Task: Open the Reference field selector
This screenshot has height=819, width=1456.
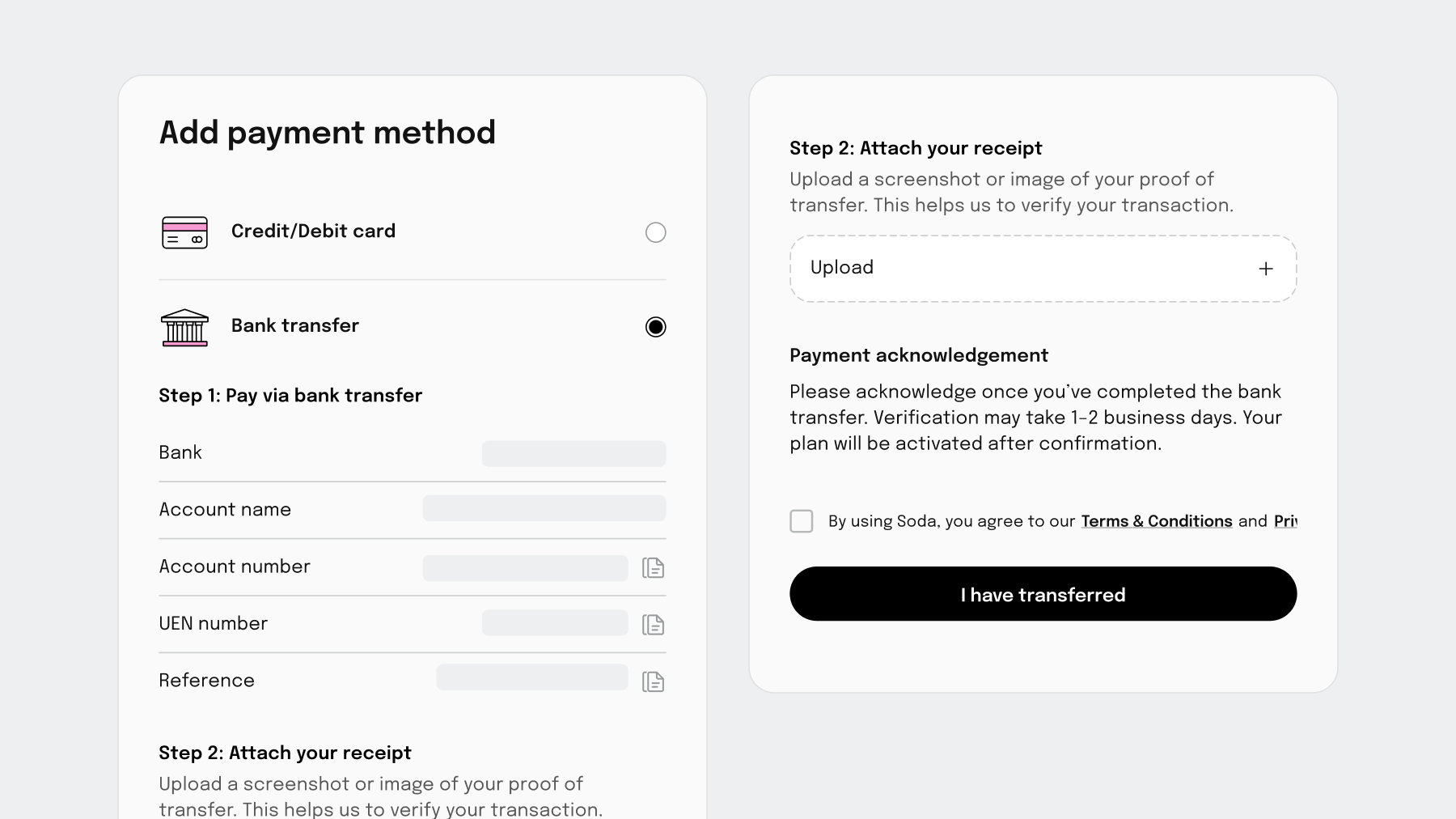Action: click(531, 677)
